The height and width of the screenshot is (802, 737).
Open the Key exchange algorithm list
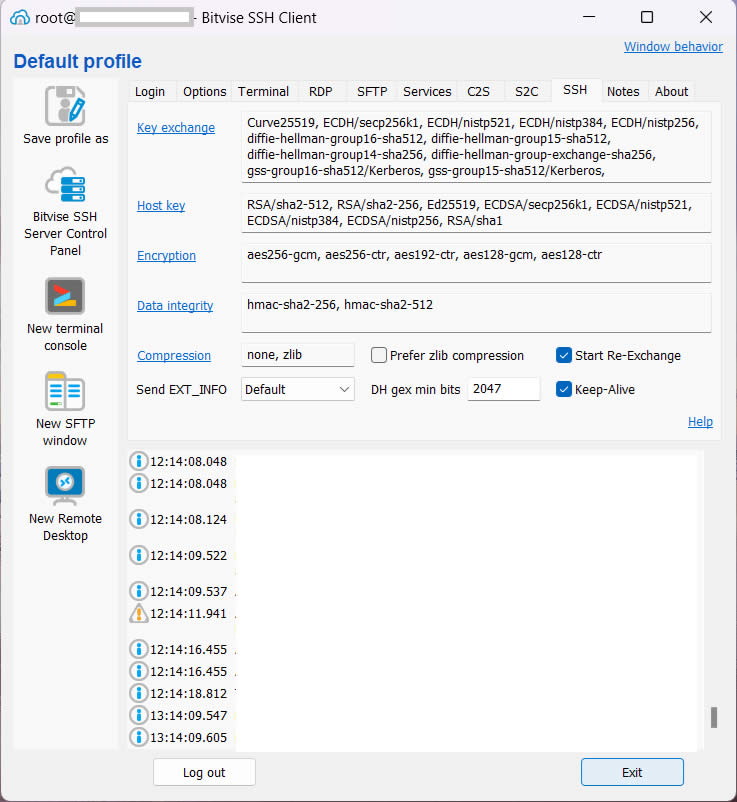(176, 128)
